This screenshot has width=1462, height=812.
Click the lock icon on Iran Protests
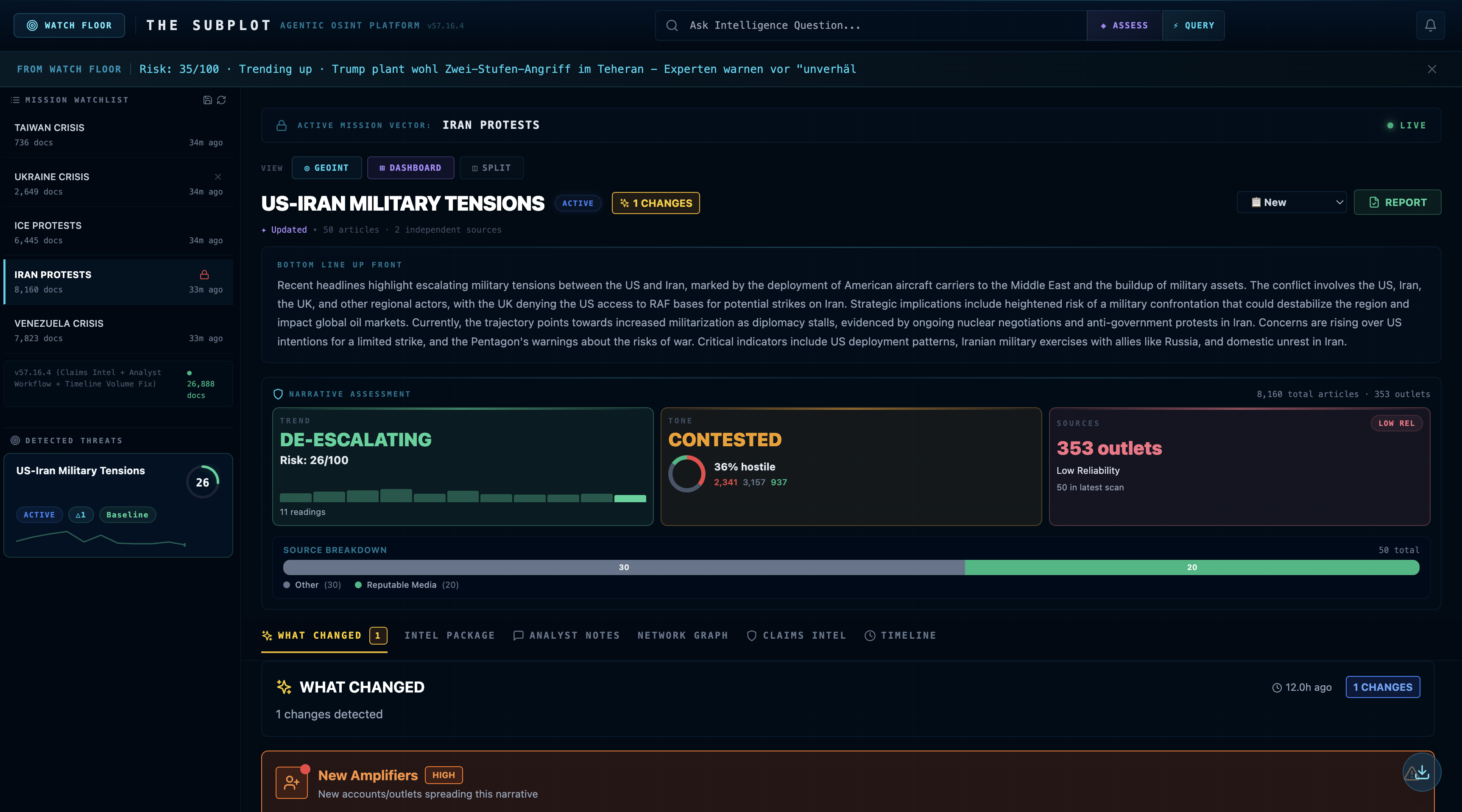tap(204, 275)
